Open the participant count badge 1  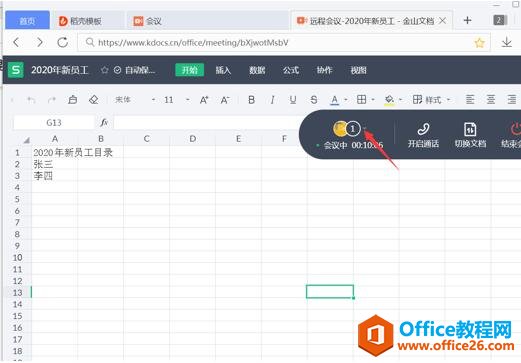[353, 129]
